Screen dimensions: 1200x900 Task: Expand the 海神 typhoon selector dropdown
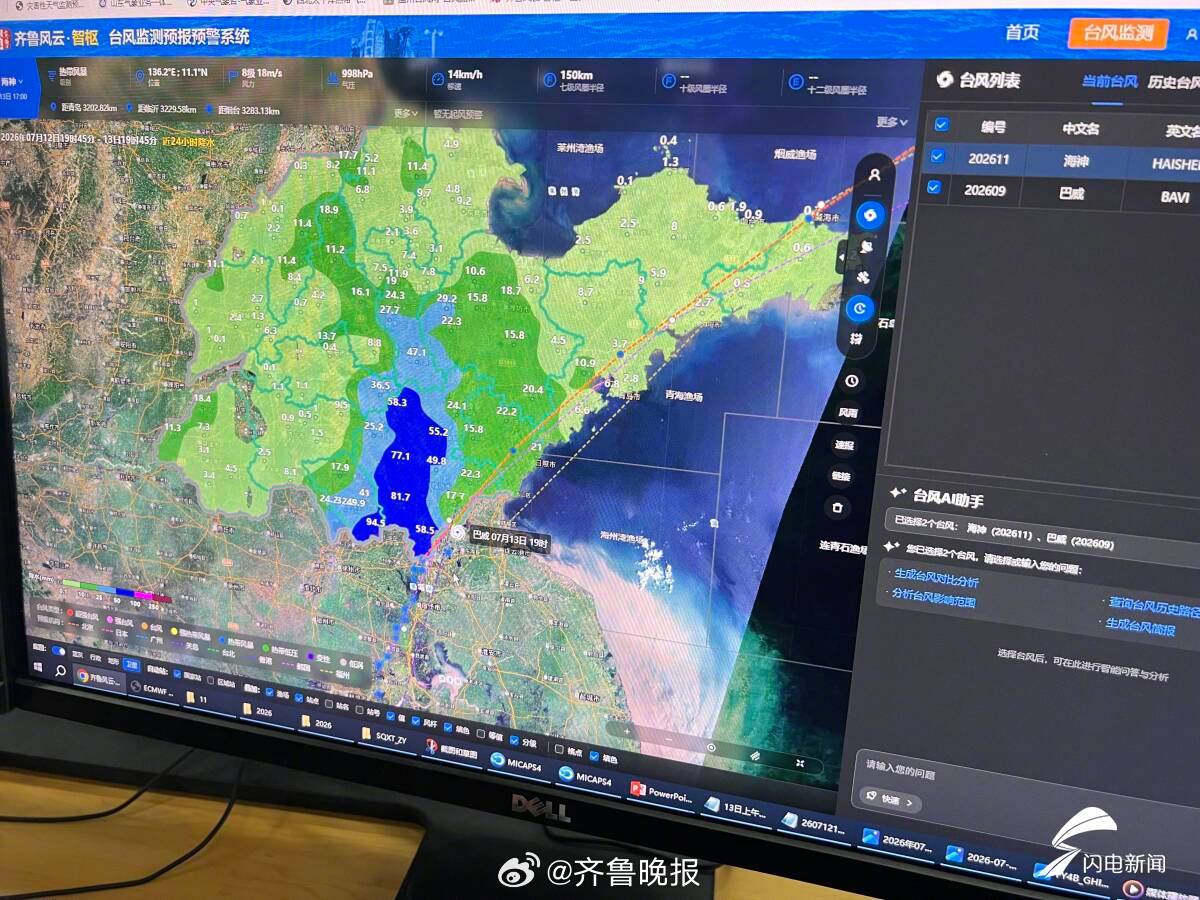(14, 81)
